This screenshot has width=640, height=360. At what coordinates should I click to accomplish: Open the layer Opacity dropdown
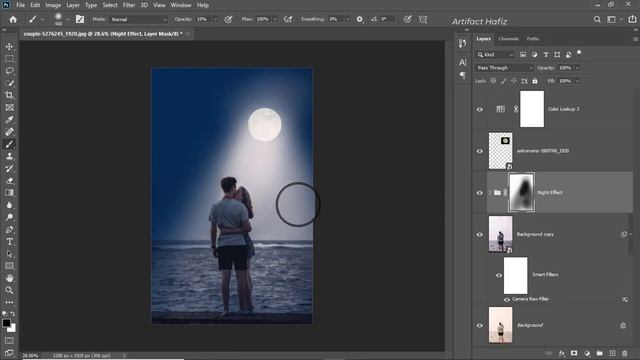pos(577,68)
